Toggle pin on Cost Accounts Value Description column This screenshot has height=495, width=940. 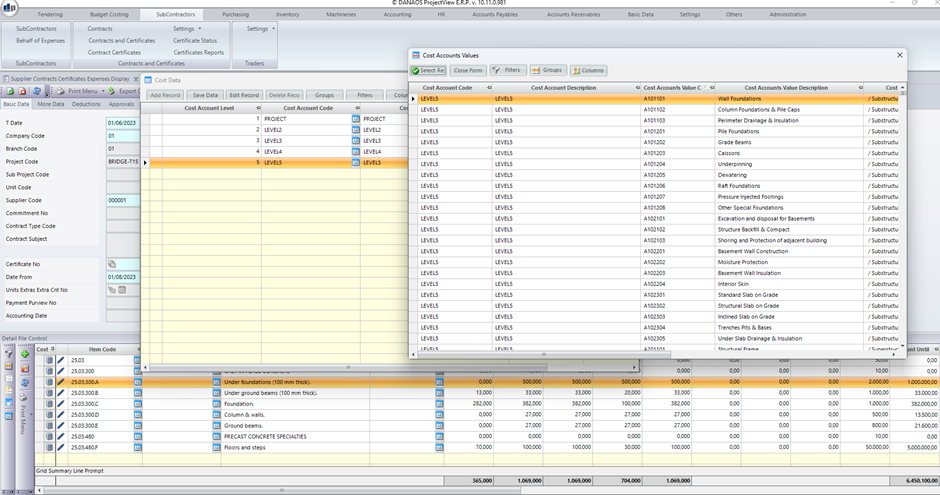tap(860, 88)
